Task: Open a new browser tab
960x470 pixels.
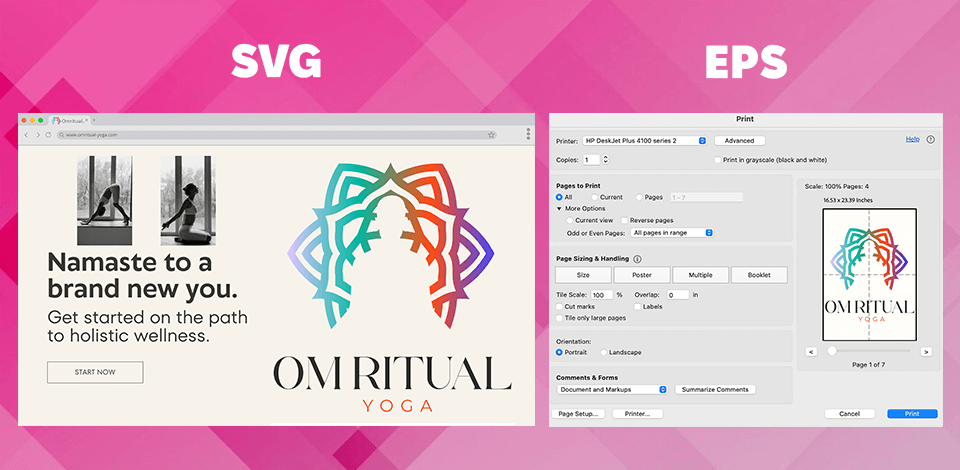Action: point(94,121)
